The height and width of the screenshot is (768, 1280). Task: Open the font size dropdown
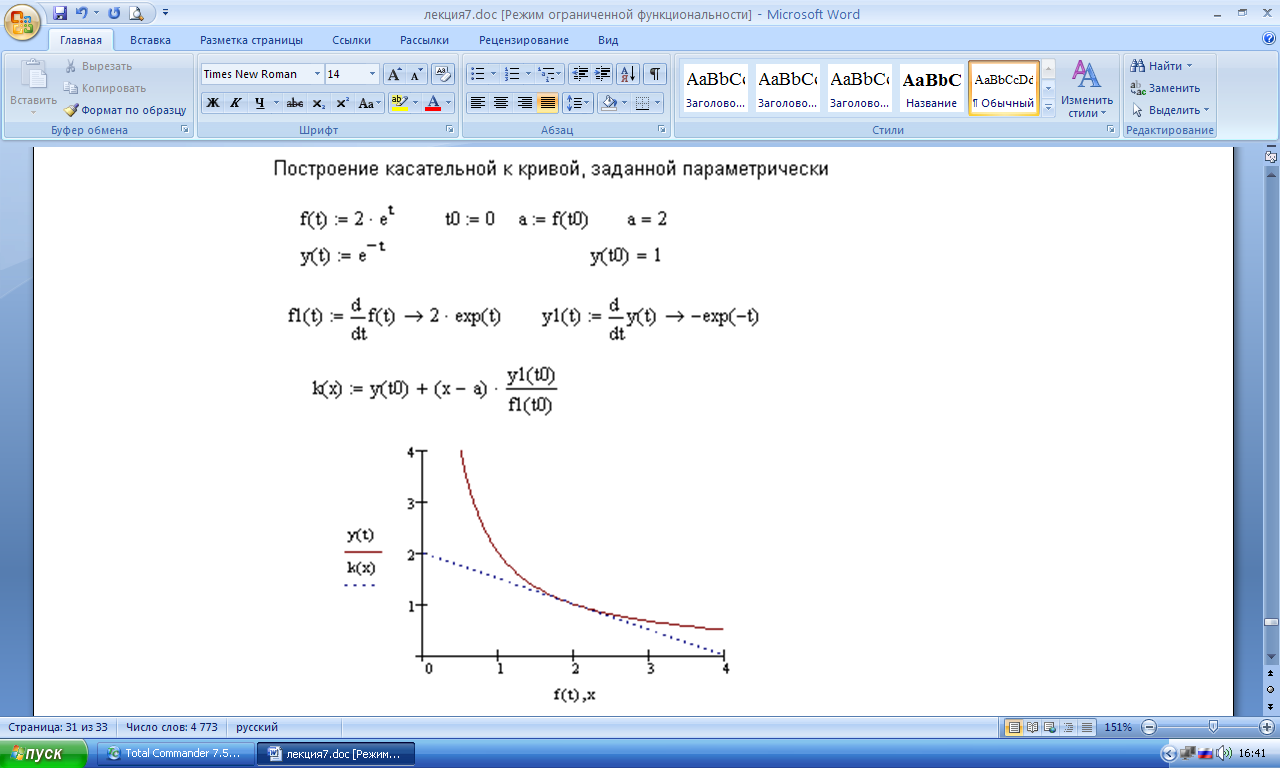point(373,74)
